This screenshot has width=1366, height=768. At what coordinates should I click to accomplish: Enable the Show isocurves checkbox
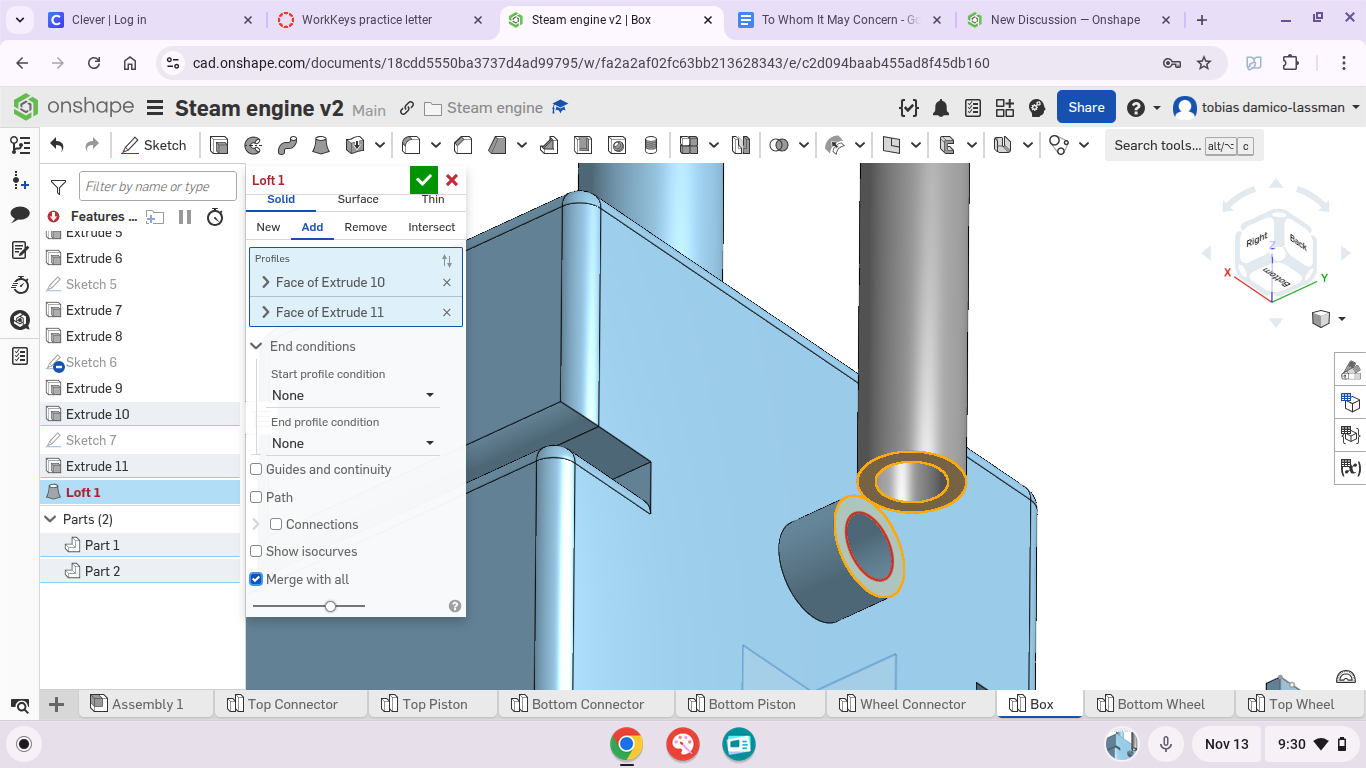click(256, 551)
